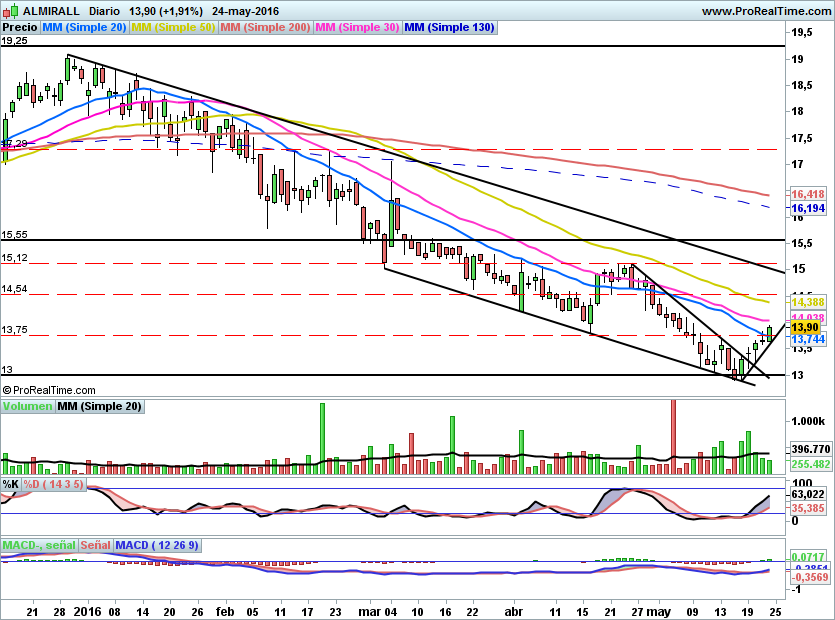Click the 1.000k volume axis label
The height and width of the screenshot is (620, 835).
(x=808, y=421)
